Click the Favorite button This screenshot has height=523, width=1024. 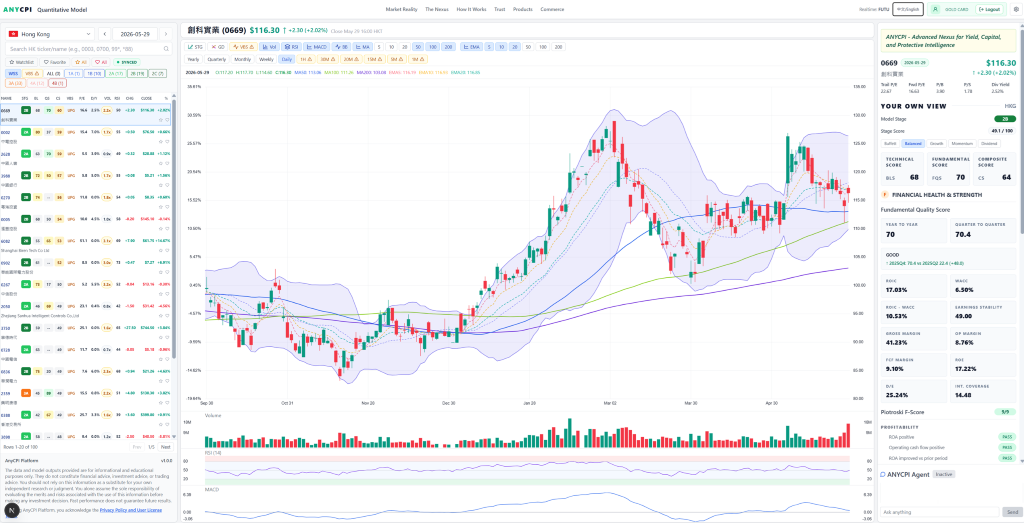click(54, 62)
